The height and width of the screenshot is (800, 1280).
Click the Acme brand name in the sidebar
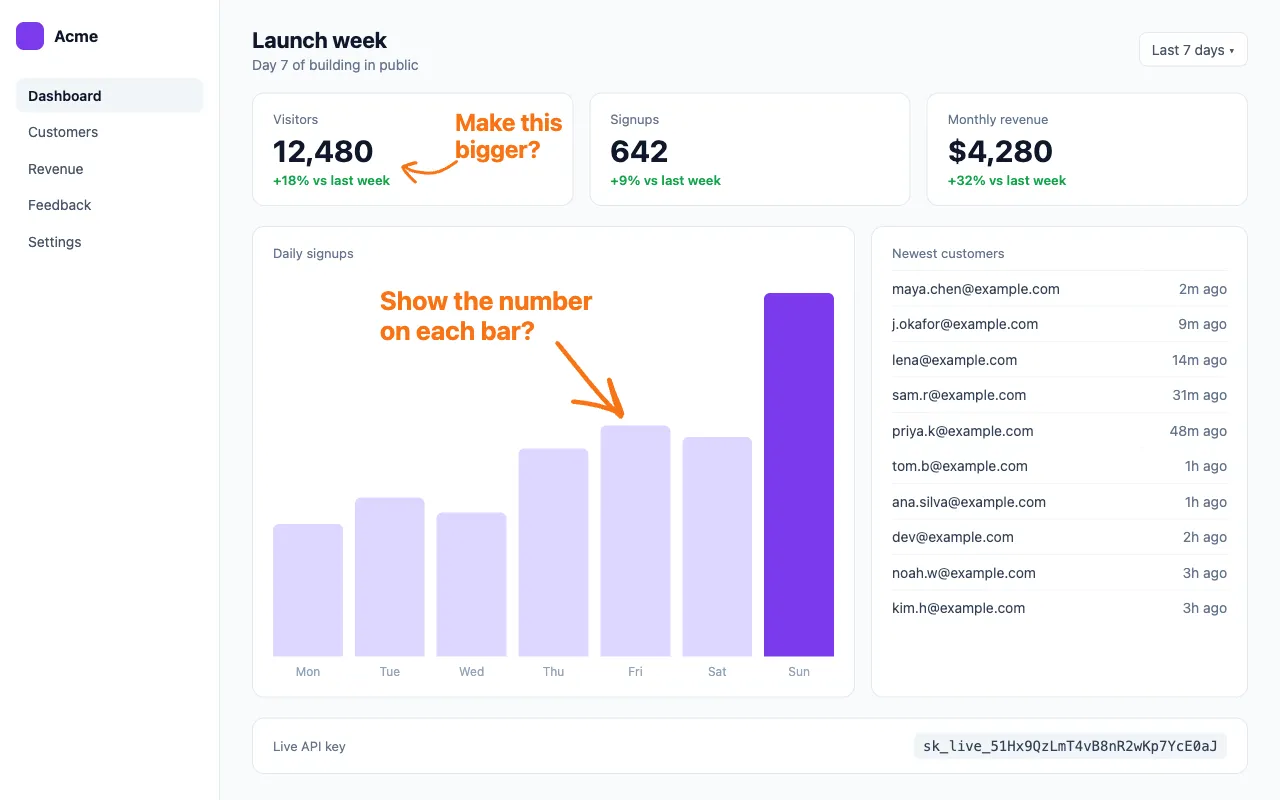point(76,36)
